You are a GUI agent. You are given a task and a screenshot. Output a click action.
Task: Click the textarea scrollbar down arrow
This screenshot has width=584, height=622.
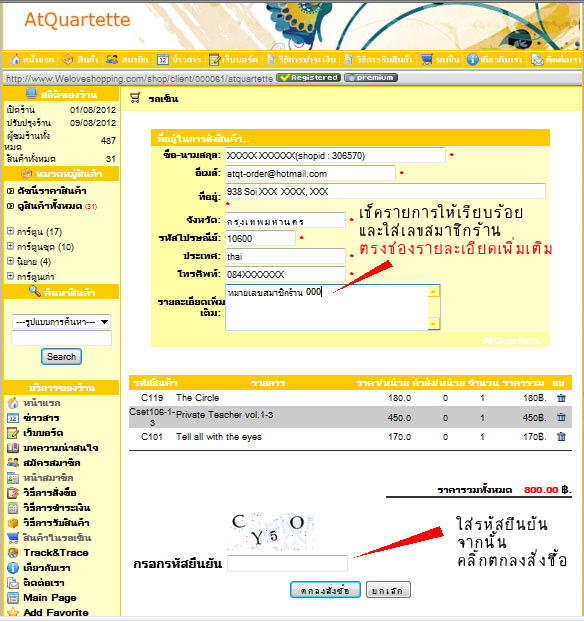pos(433,323)
